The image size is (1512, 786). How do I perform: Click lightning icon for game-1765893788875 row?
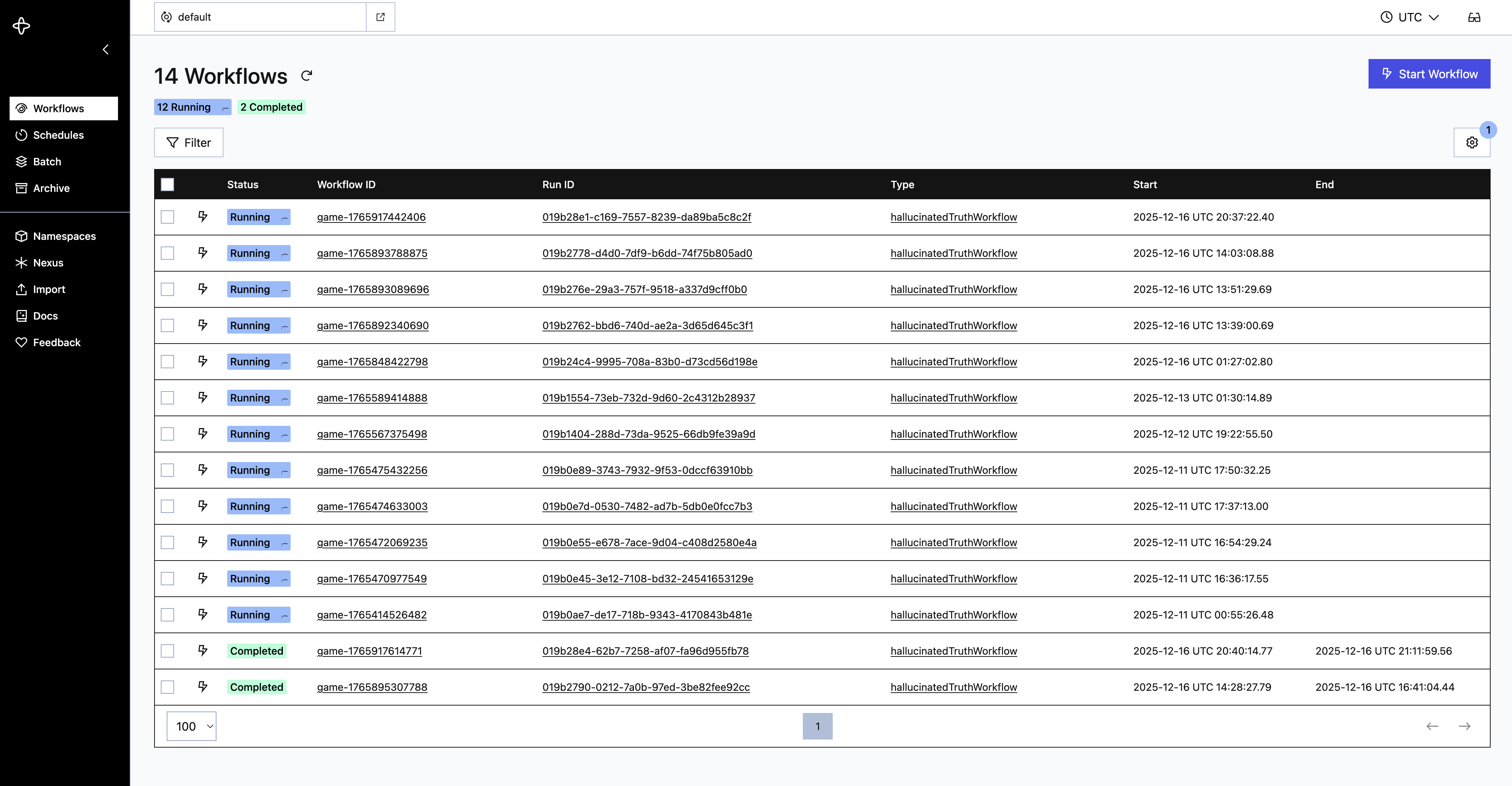(x=202, y=253)
